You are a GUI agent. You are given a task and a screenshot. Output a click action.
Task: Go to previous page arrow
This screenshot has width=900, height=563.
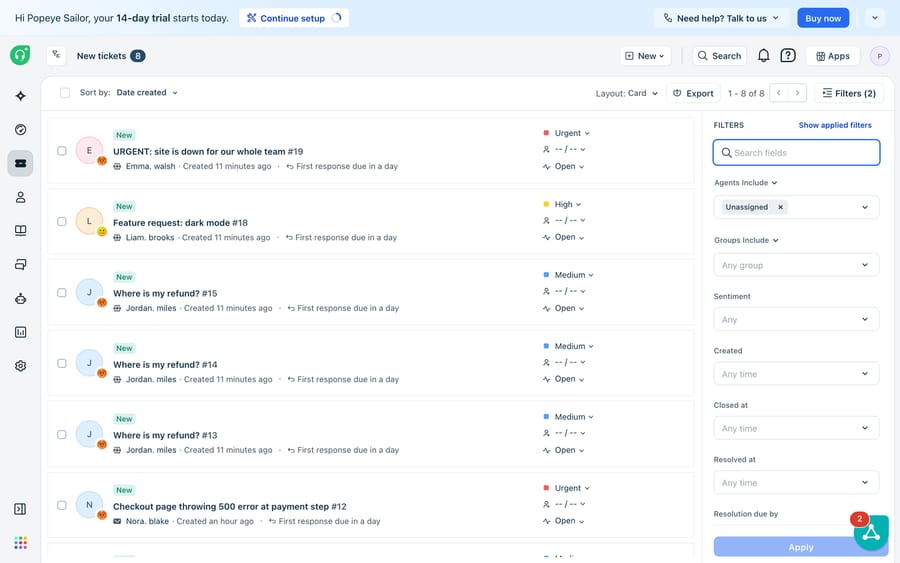(x=779, y=93)
